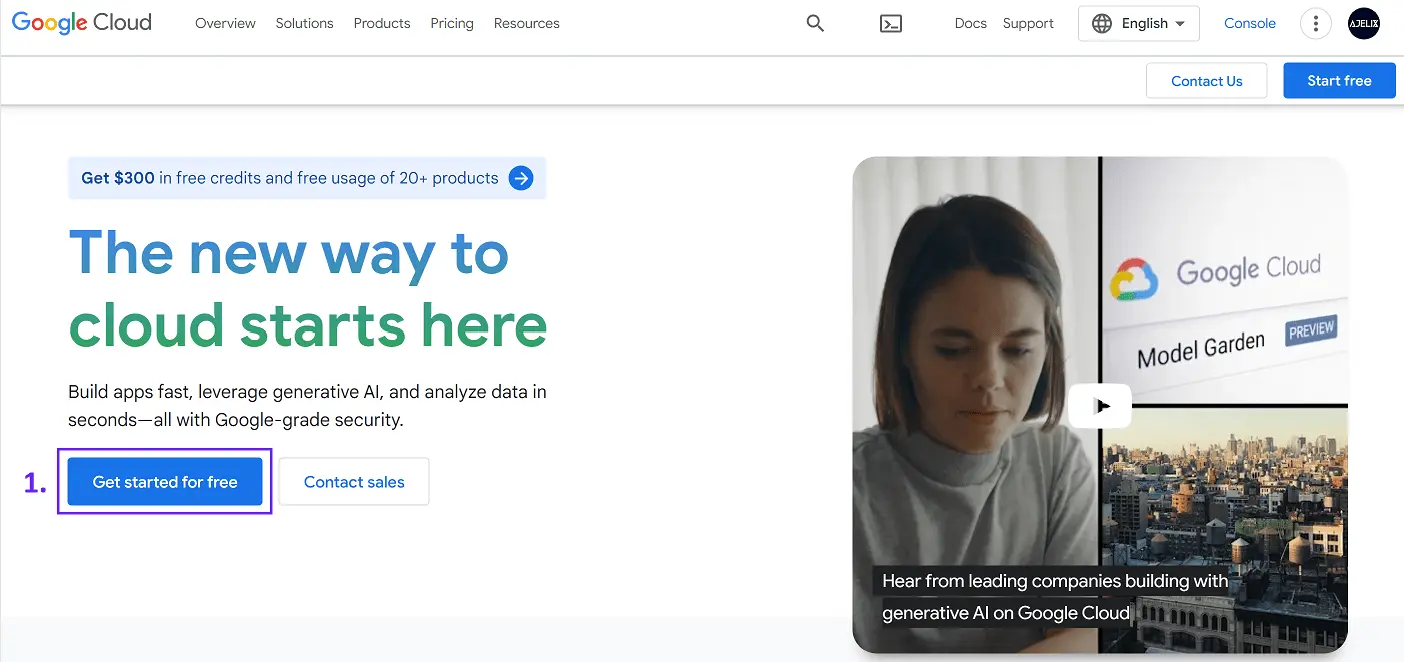
Task: Open the three-dot more options menu
Action: coord(1315,23)
